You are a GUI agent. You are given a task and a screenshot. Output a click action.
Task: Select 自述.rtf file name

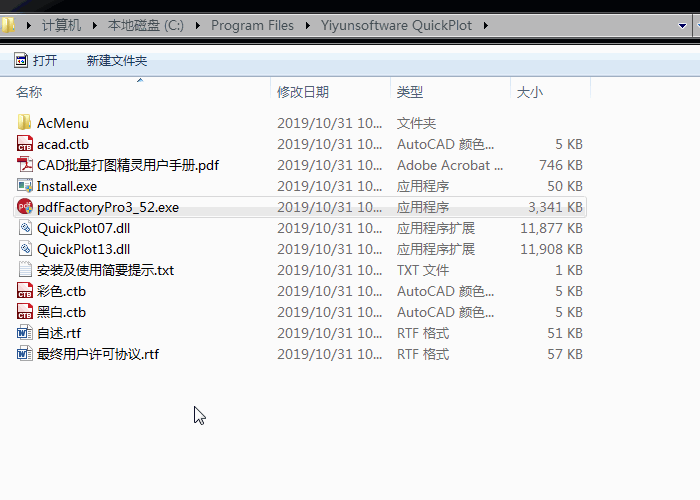pos(59,333)
